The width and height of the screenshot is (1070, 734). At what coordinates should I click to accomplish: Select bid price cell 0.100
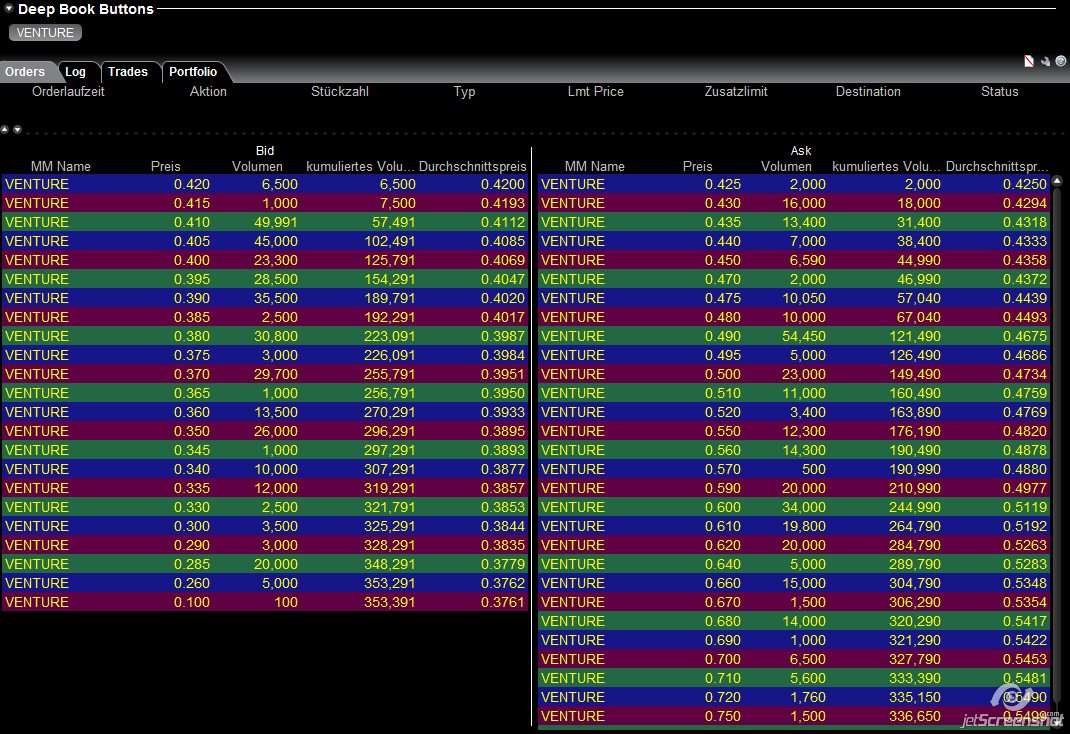[x=192, y=602]
